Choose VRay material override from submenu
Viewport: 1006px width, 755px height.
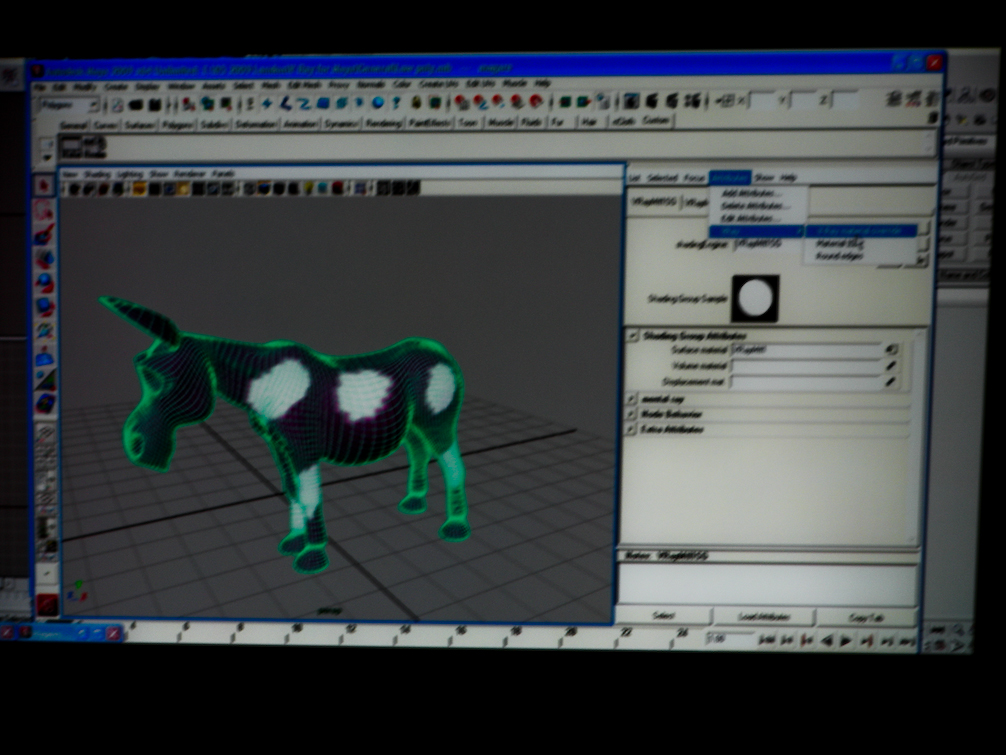point(862,230)
